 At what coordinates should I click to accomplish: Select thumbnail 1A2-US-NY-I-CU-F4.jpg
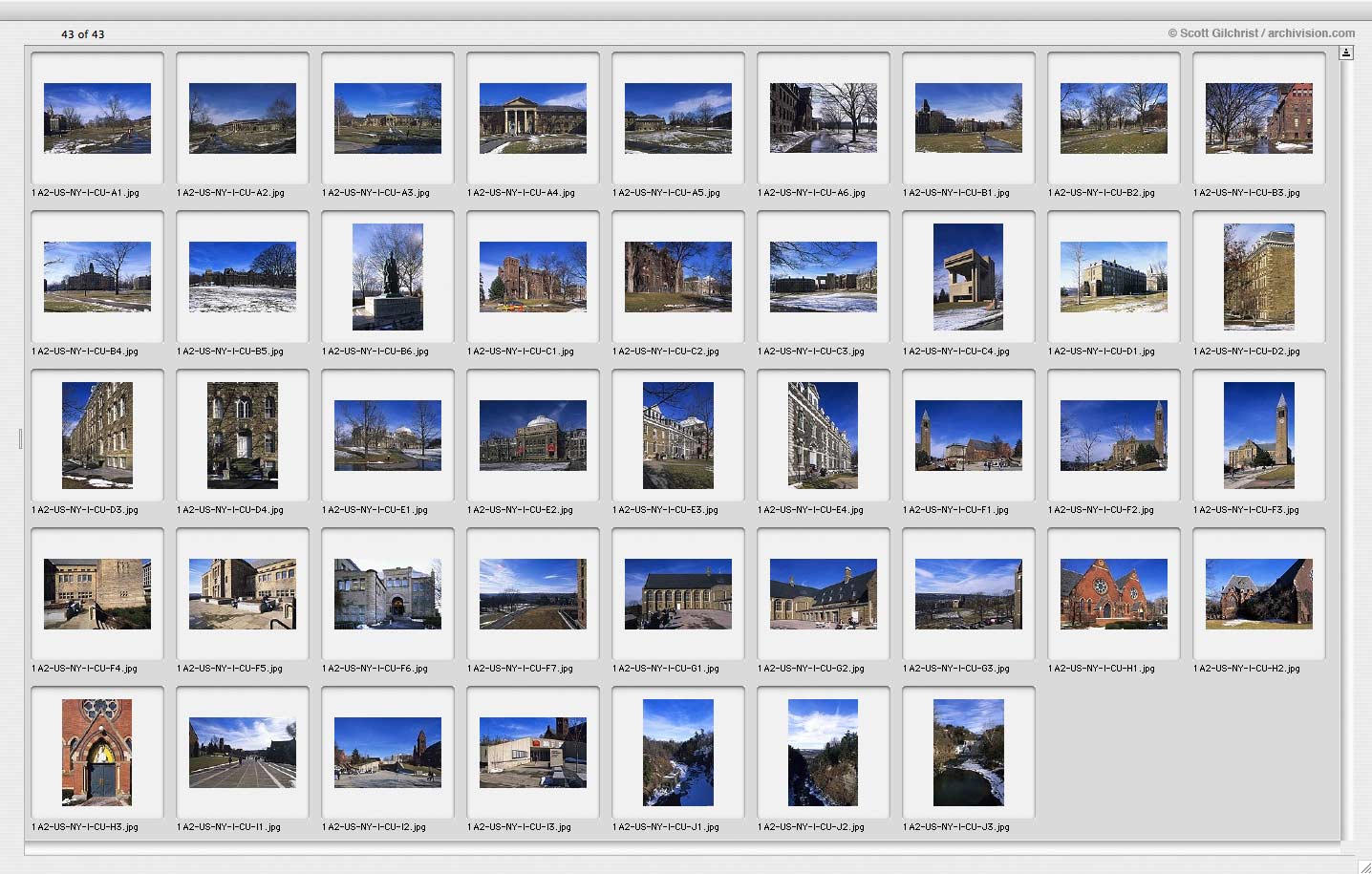(x=97, y=594)
